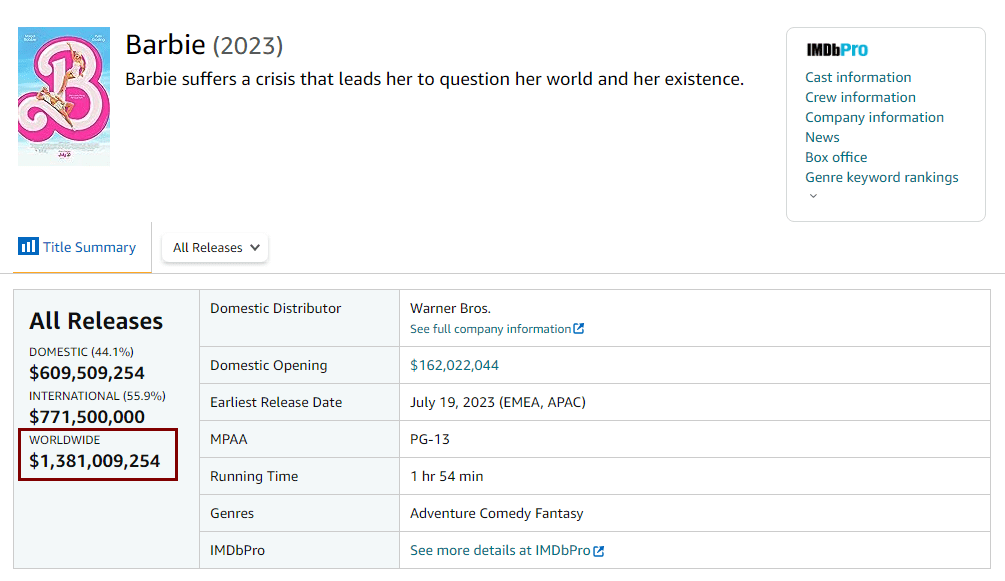Open Genre keyword rankings link
Screen dimensions: 1005x581
pyautogui.click(x=881, y=177)
